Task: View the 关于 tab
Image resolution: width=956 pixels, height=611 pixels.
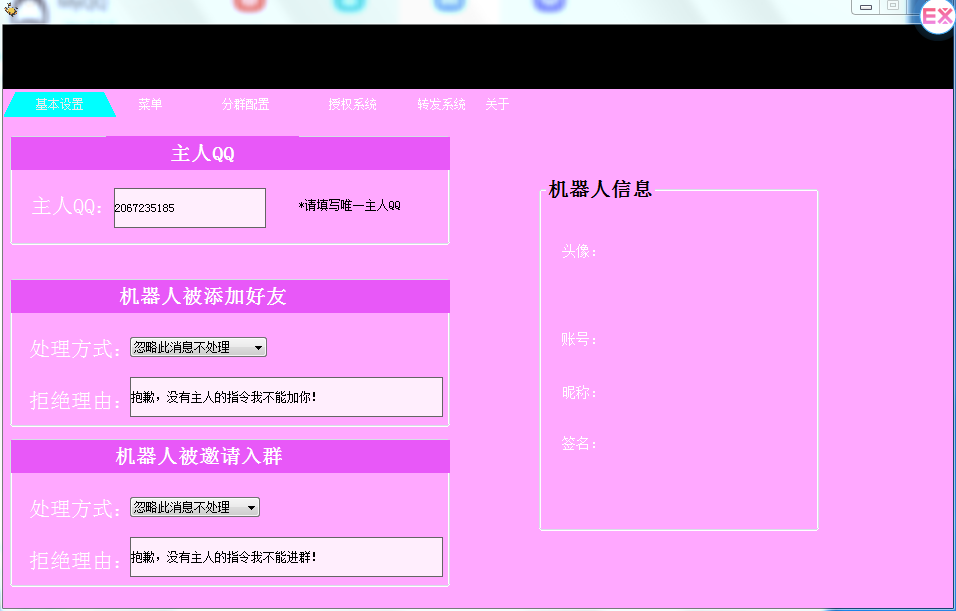Action: click(498, 104)
